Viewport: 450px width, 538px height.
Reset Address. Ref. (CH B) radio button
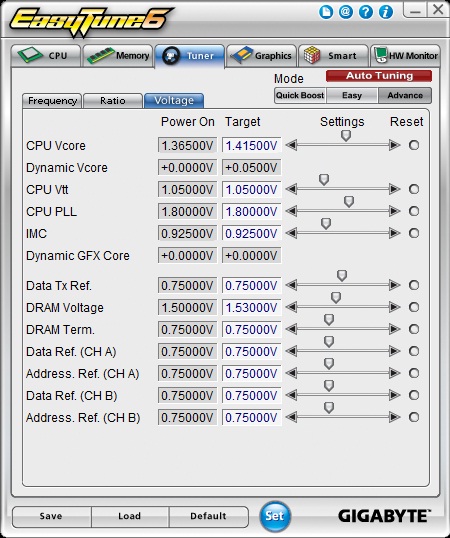pos(414,417)
